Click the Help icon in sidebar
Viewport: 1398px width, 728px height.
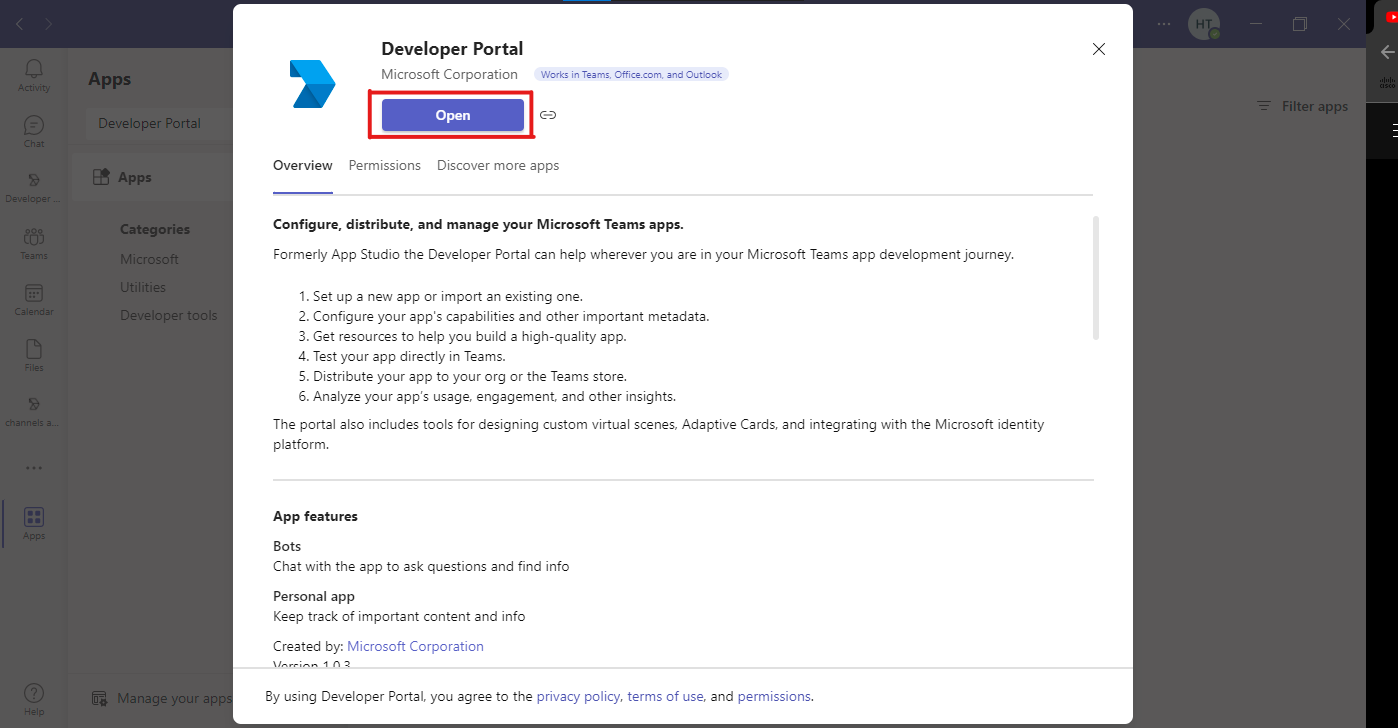coord(34,698)
